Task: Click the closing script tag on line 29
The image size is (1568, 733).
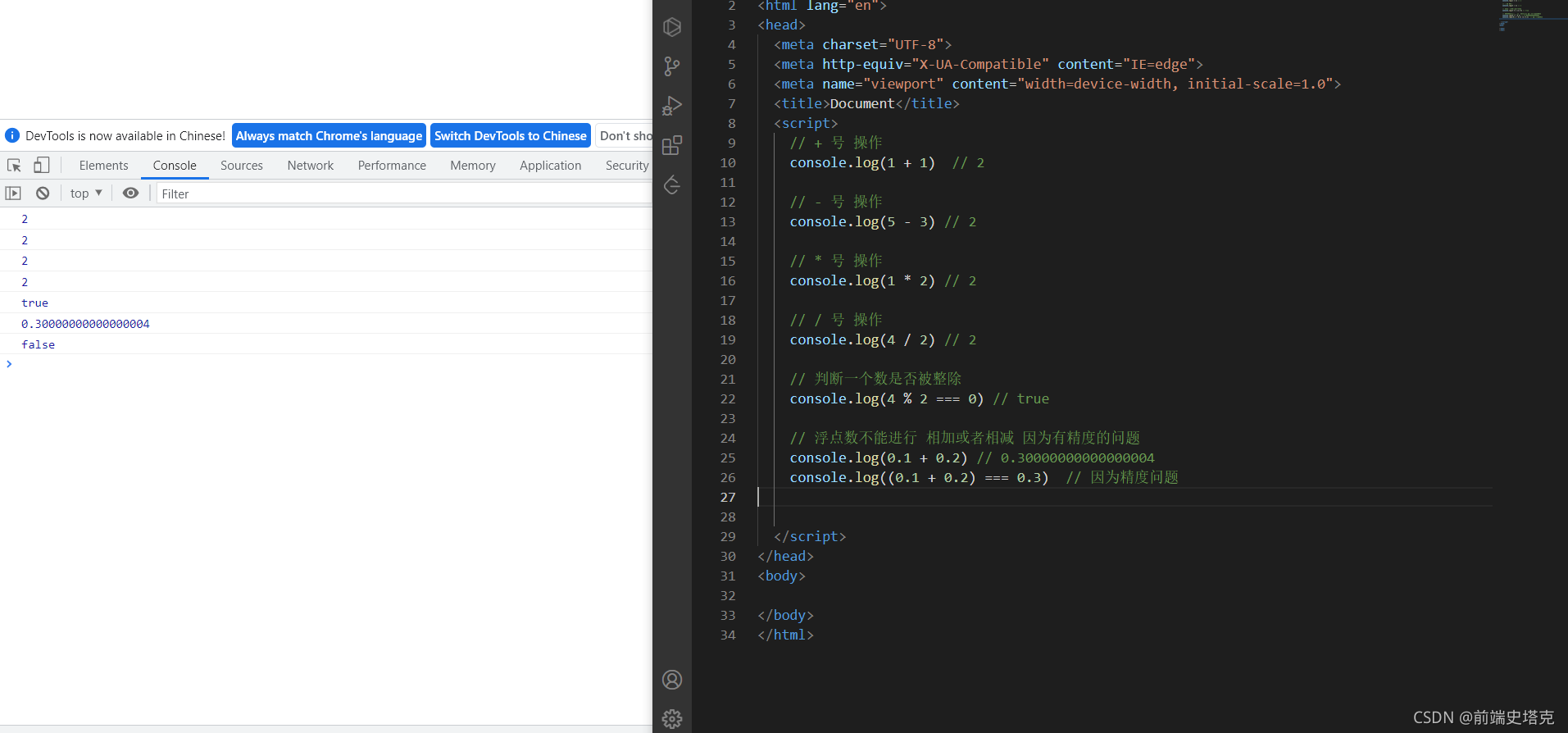Action: pyautogui.click(x=810, y=536)
